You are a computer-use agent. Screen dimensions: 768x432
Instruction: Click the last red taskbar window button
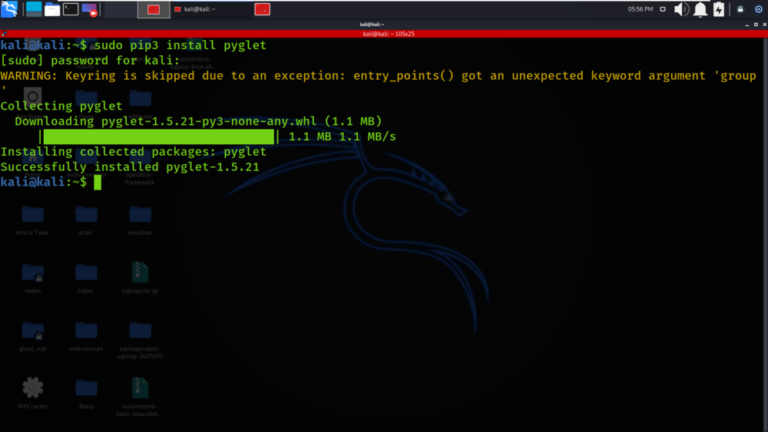262,10
